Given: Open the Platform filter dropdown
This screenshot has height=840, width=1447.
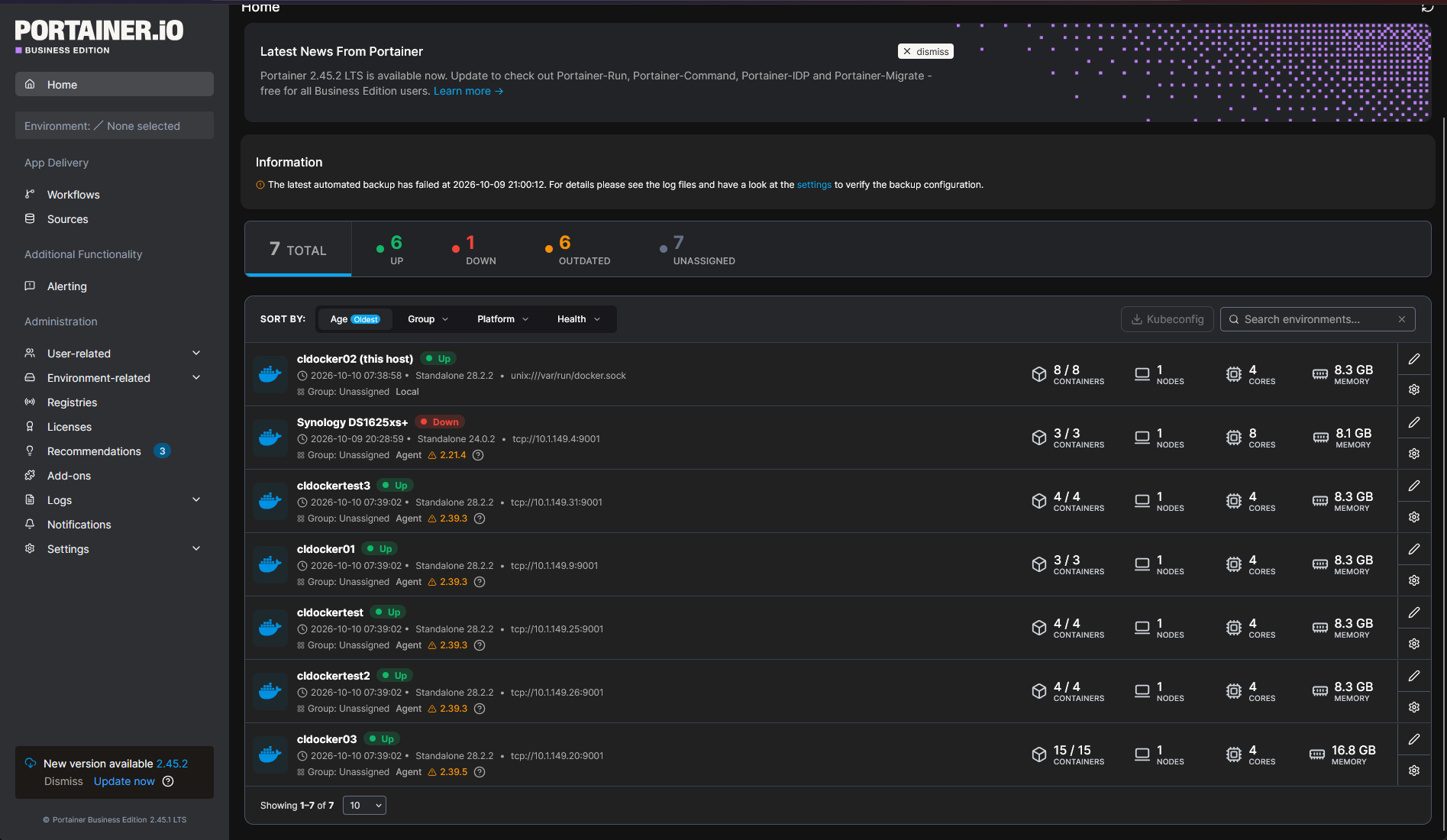Looking at the screenshot, I should [x=502, y=319].
